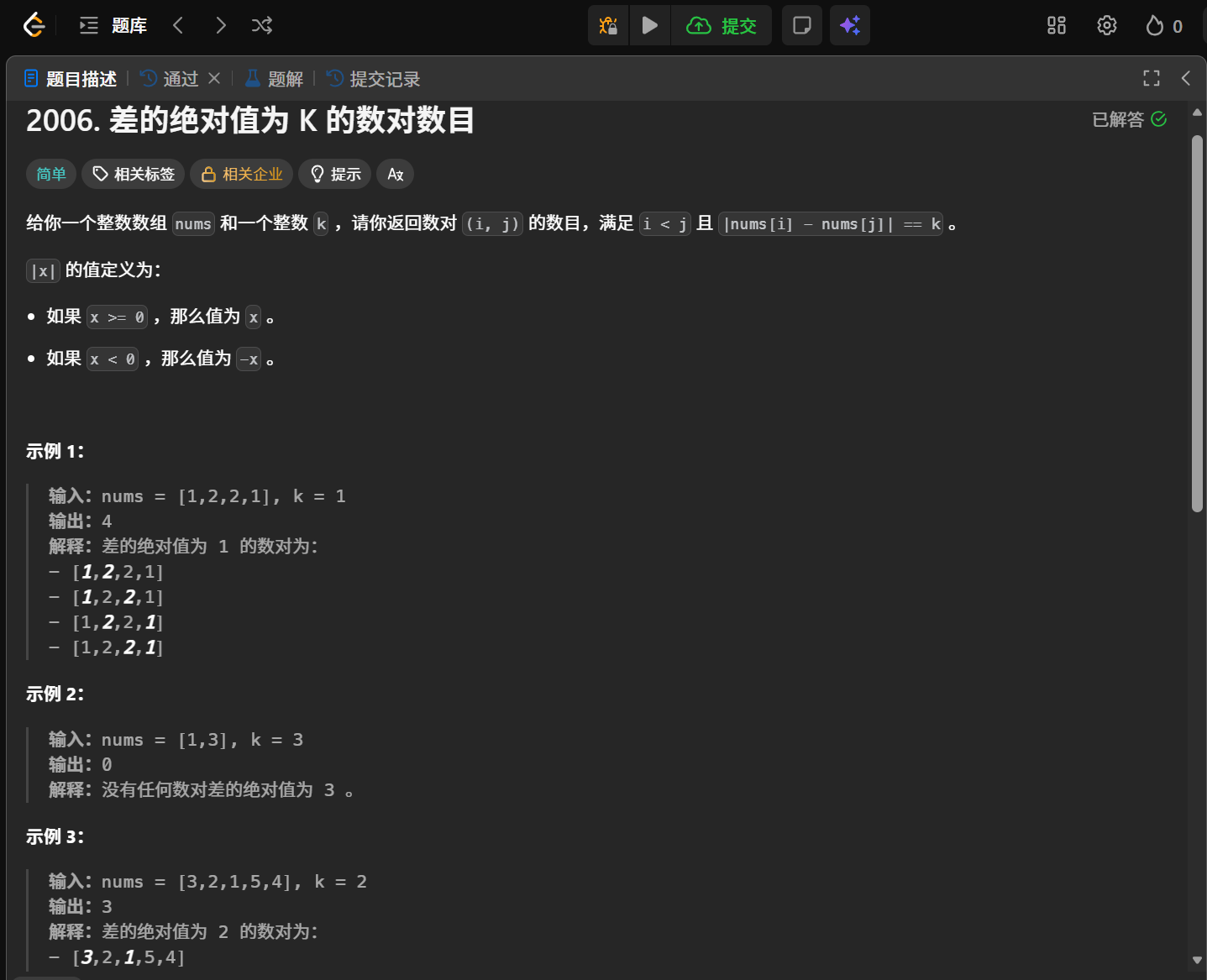Click the inline code i < j
Viewport: 1207px width, 980px height.
coord(665,224)
